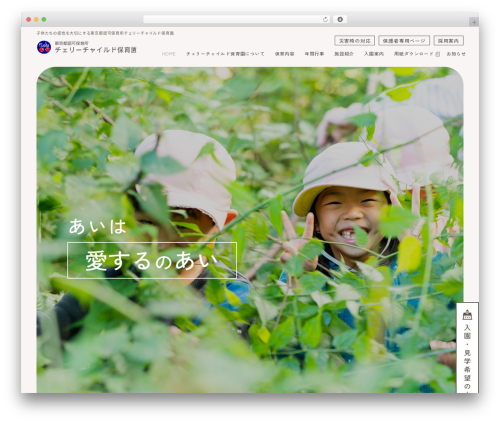The image size is (500, 423).
Task: Click the building icon in the side tab
Action: (x=467, y=315)
